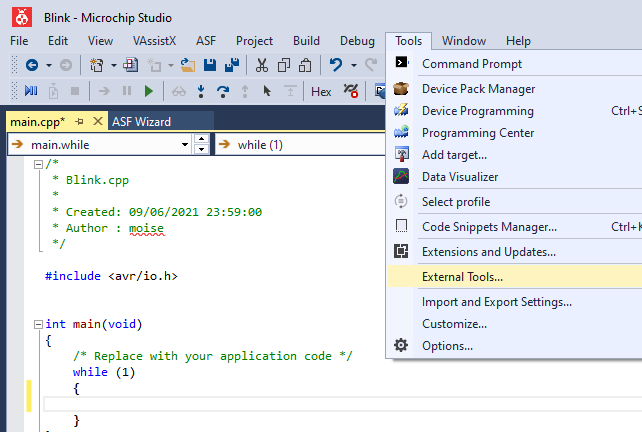Open the ASF menu
642x432 pixels.
(x=206, y=41)
